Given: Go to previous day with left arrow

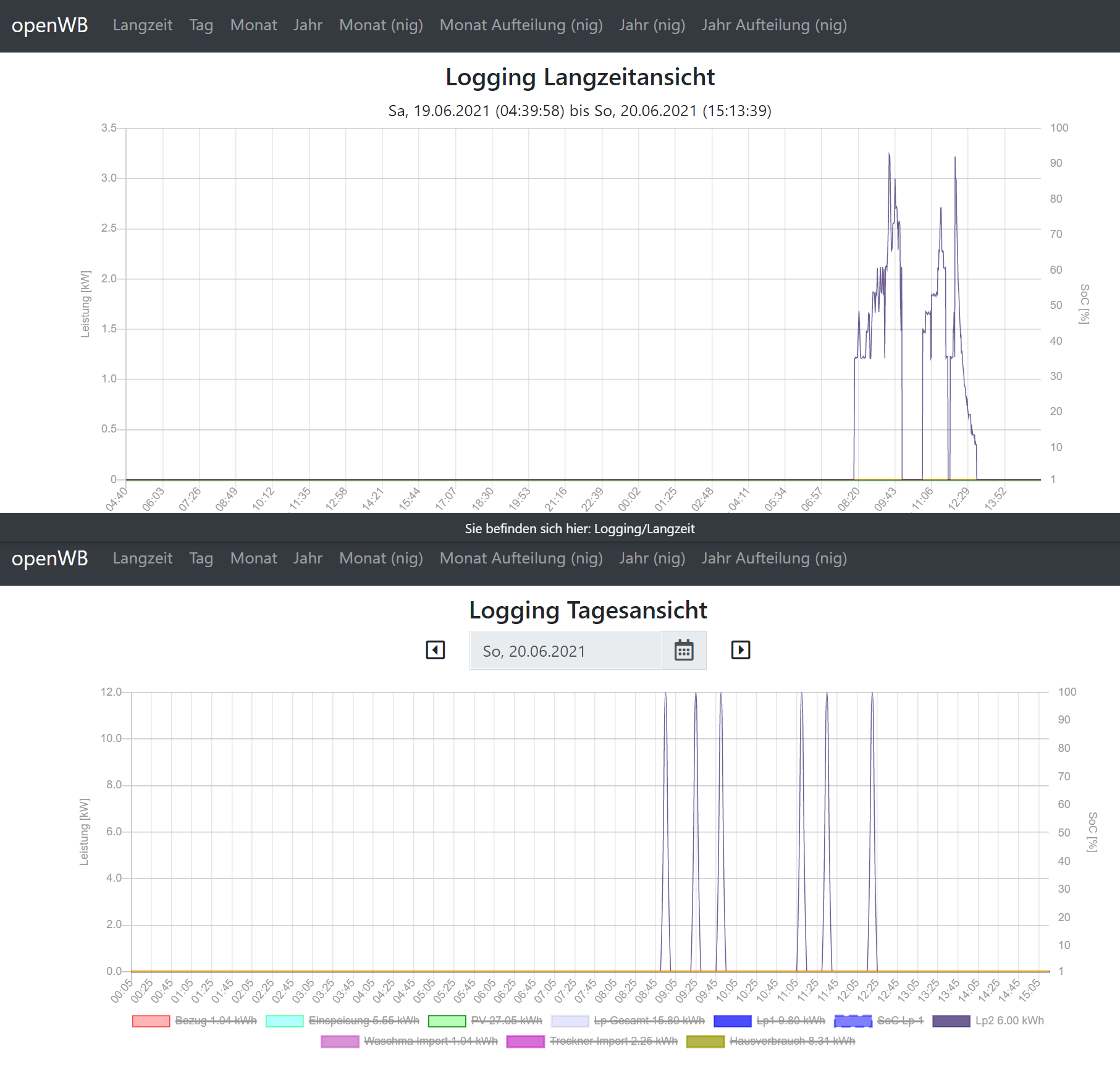Looking at the screenshot, I should [436, 650].
